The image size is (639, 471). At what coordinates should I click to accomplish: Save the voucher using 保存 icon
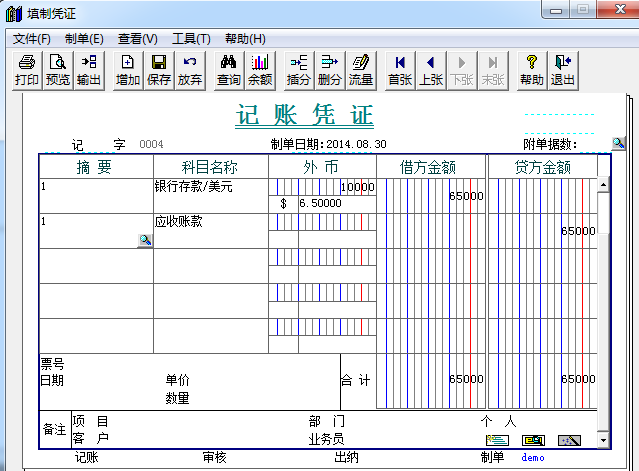tap(158, 70)
